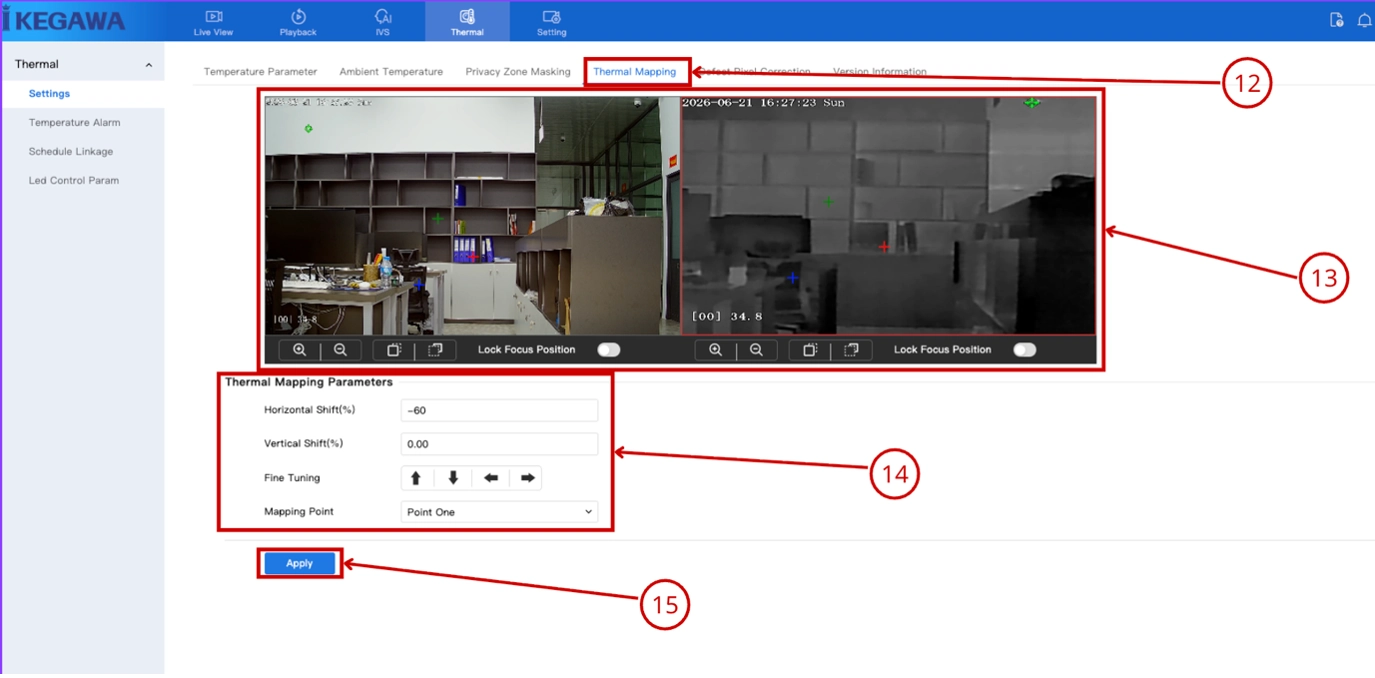Zoom in on the visible-light video

[299, 350]
